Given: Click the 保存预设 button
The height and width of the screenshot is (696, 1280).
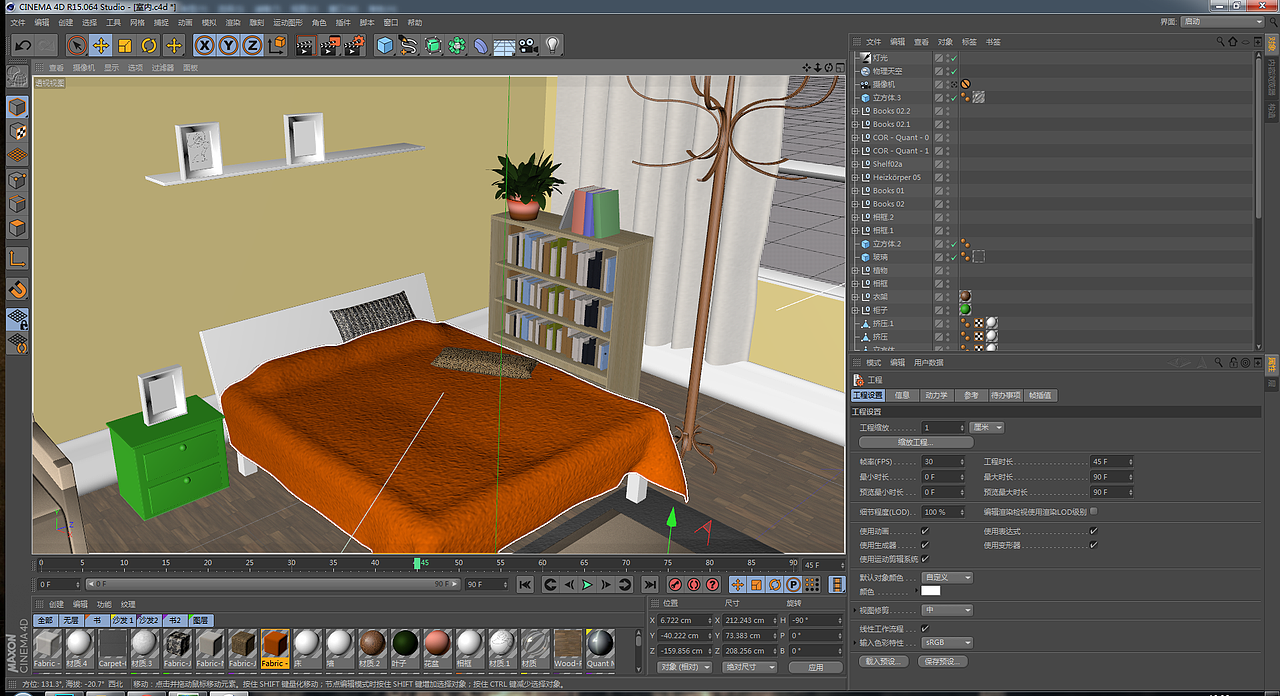Looking at the screenshot, I should pyautogui.click(x=943, y=662).
